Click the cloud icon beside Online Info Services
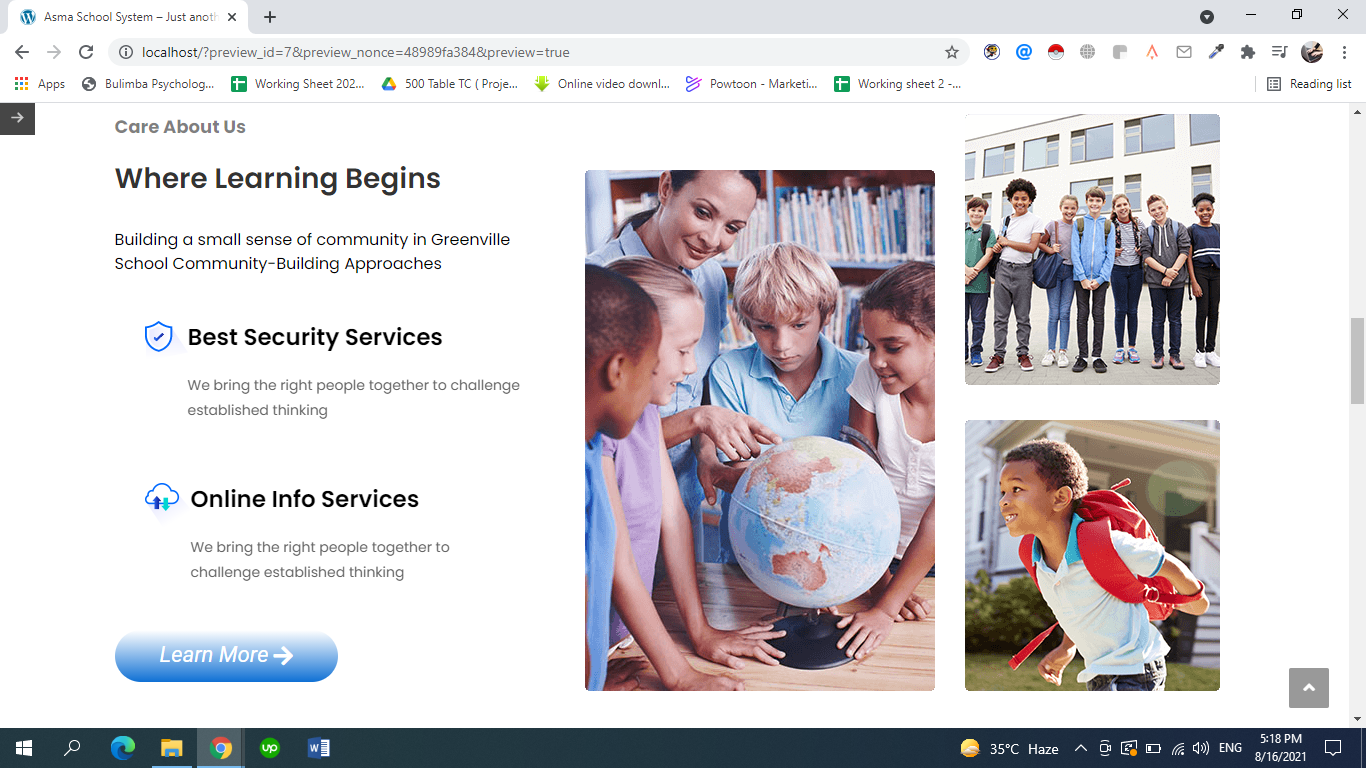 tap(162, 497)
